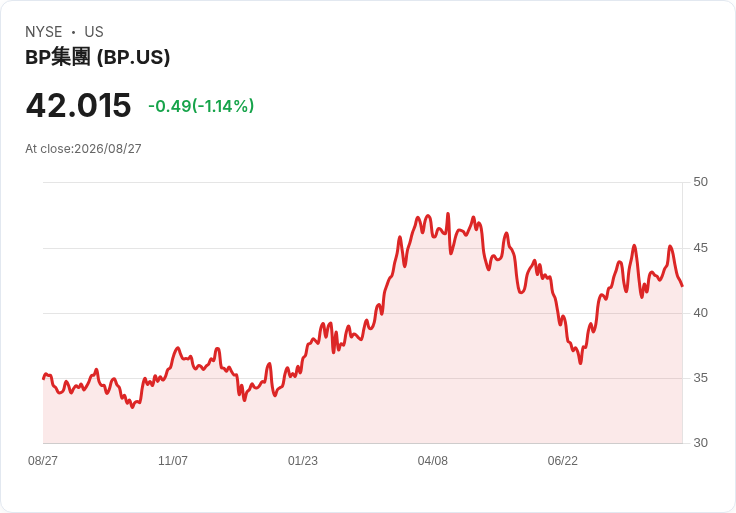Image resolution: width=736 pixels, height=513 pixels.
Task: Click the chart's highest peak near 04/08
Action: [448, 214]
